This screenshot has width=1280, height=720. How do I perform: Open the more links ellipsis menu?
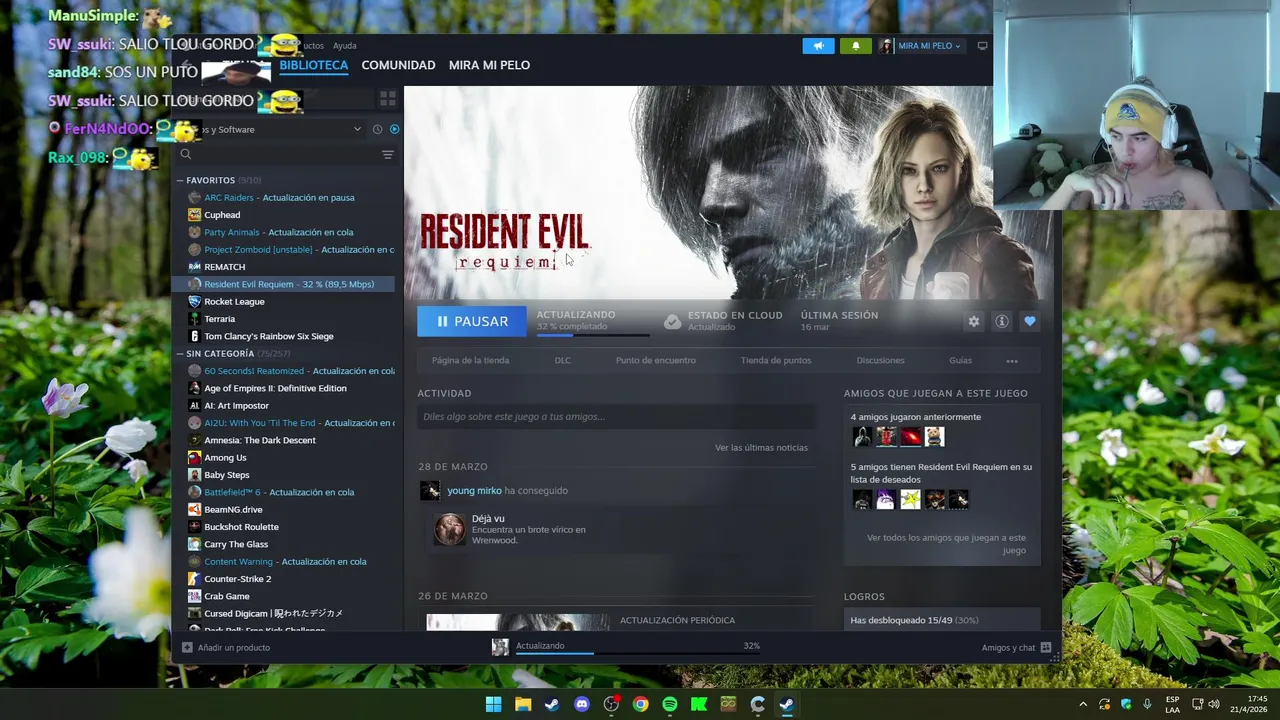1012,361
